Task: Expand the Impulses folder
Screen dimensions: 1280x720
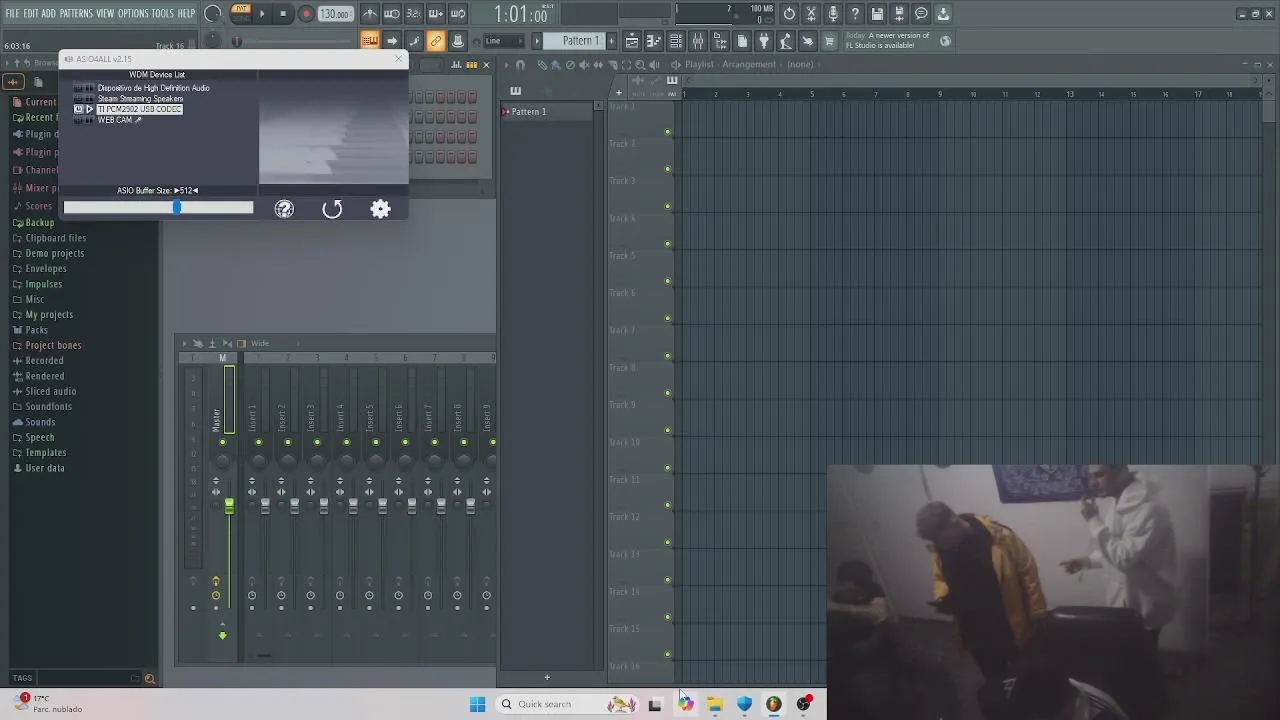Action: [x=43, y=284]
